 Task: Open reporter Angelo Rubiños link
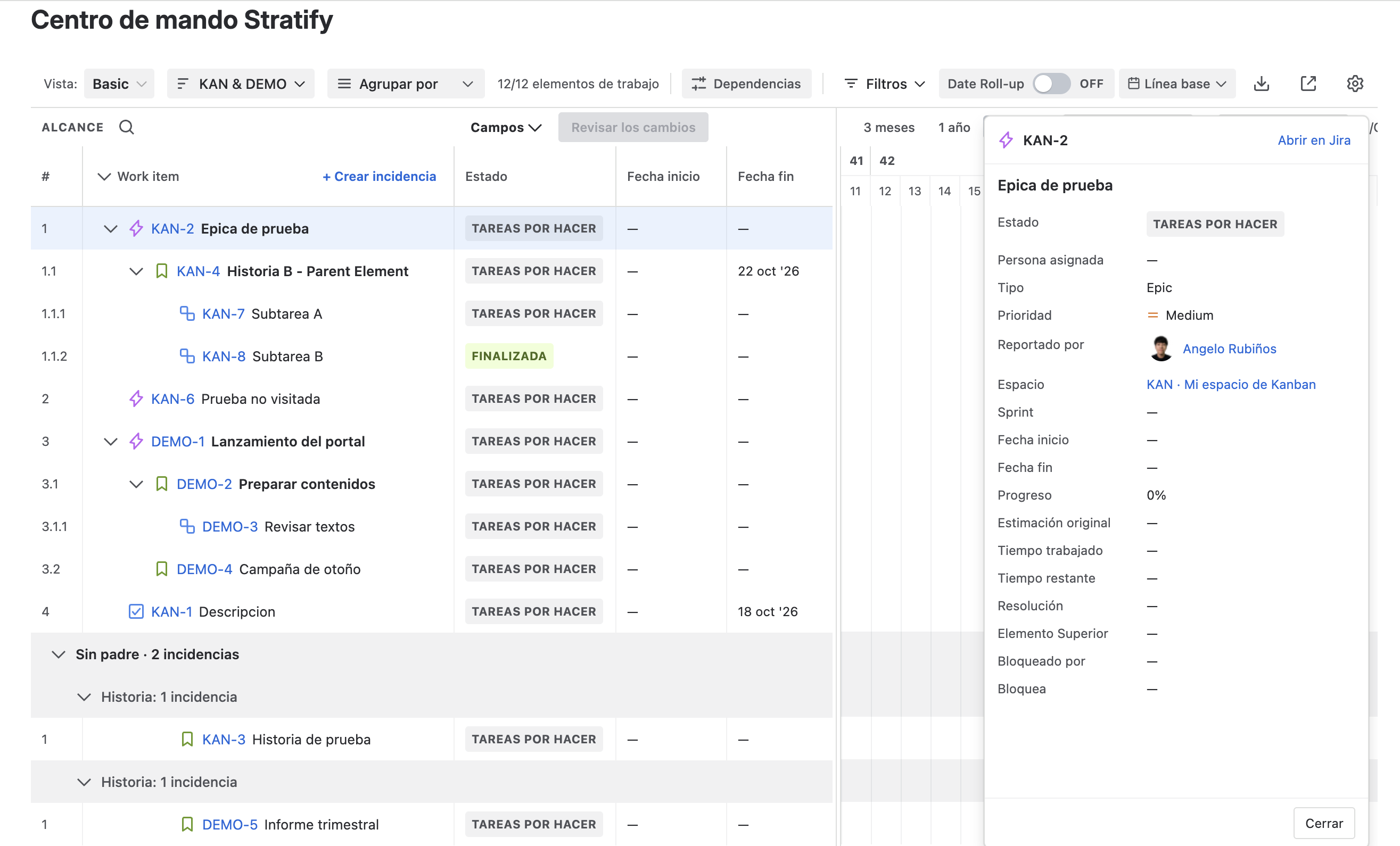point(1230,349)
